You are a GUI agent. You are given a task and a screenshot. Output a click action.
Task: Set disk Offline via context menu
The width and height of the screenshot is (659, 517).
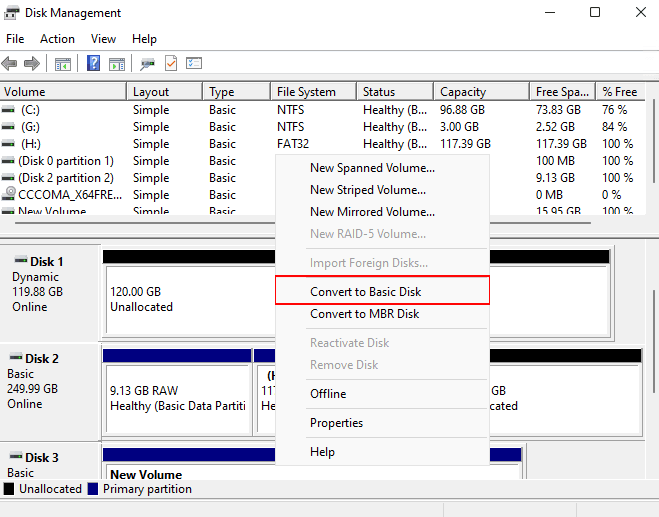pyautogui.click(x=328, y=394)
